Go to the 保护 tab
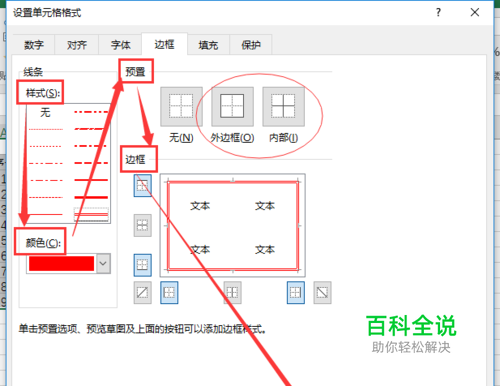 pyautogui.click(x=251, y=45)
